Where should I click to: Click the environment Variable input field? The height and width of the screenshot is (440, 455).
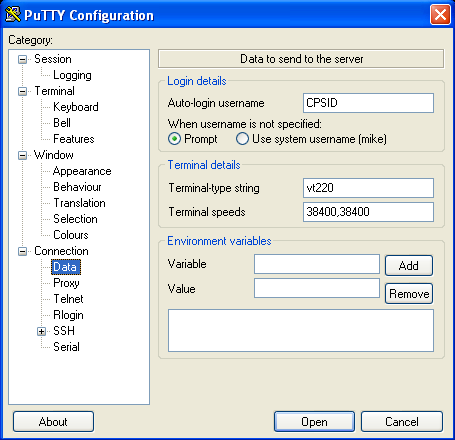point(317,264)
